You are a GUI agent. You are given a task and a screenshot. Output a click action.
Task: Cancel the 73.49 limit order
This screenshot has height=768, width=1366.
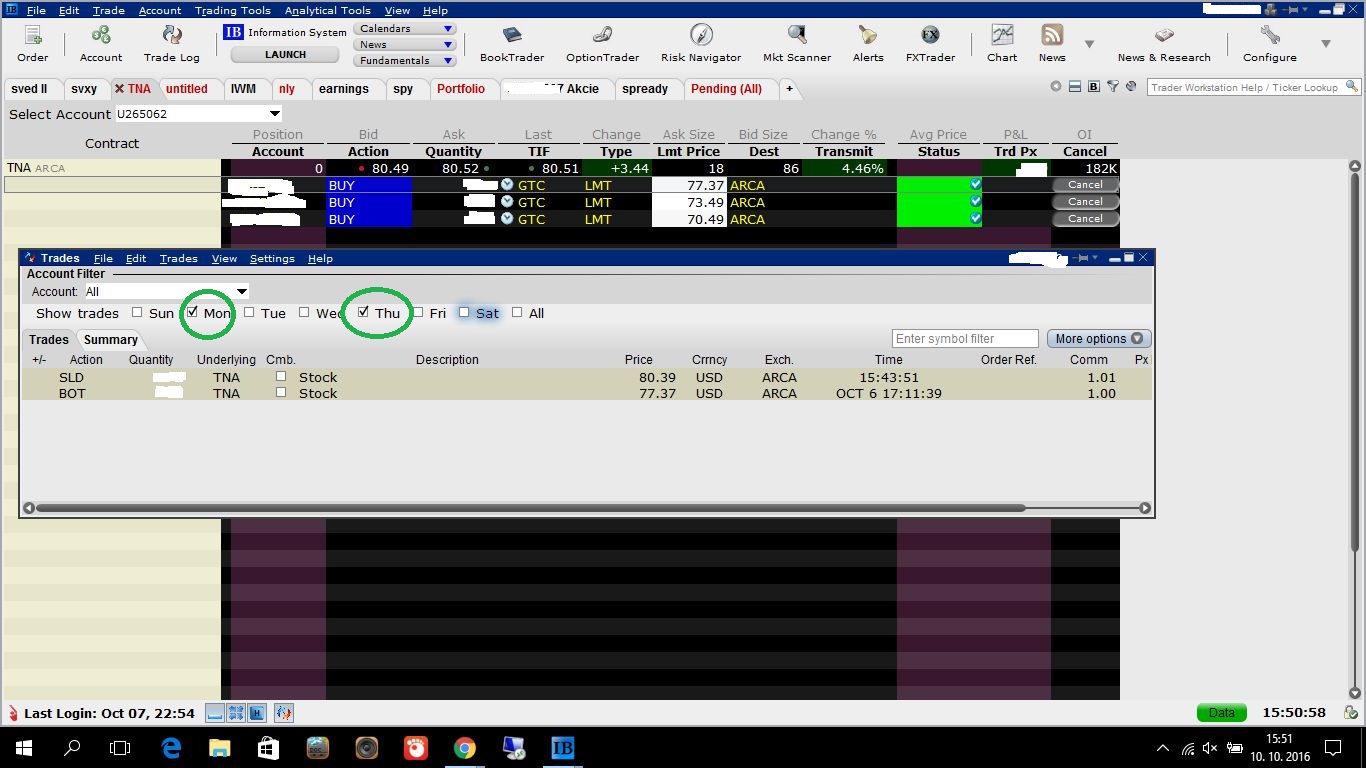[x=1085, y=201]
